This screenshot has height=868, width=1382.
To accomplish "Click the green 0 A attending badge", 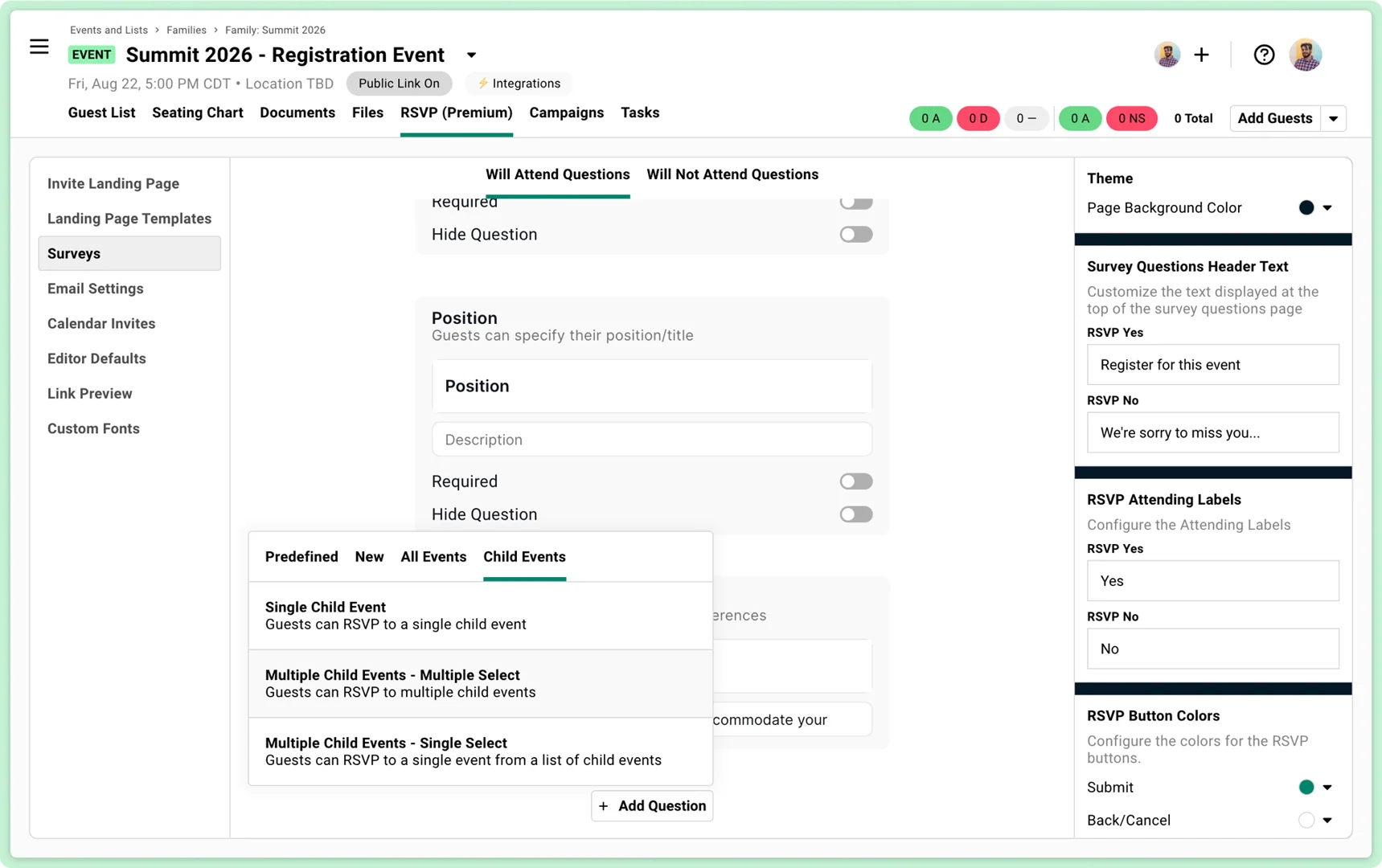I will [930, 118].
